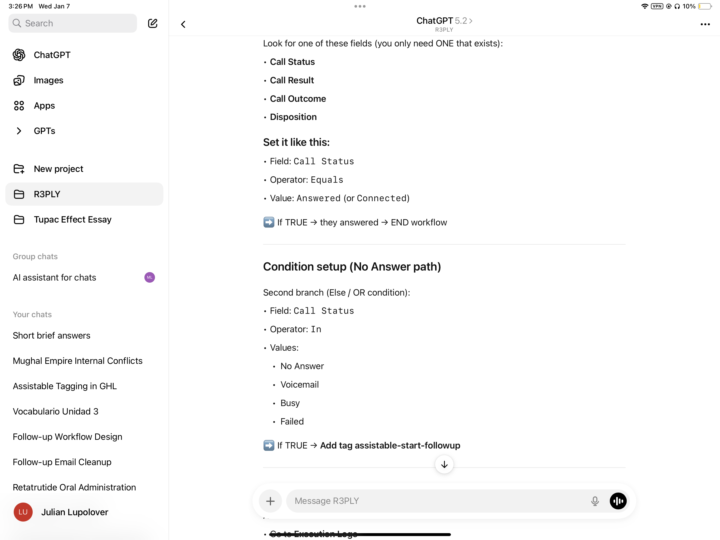Viewport: 720px width, 540px height.
Task: Click the "Call Outcome" bullet text
Action: 298,99
